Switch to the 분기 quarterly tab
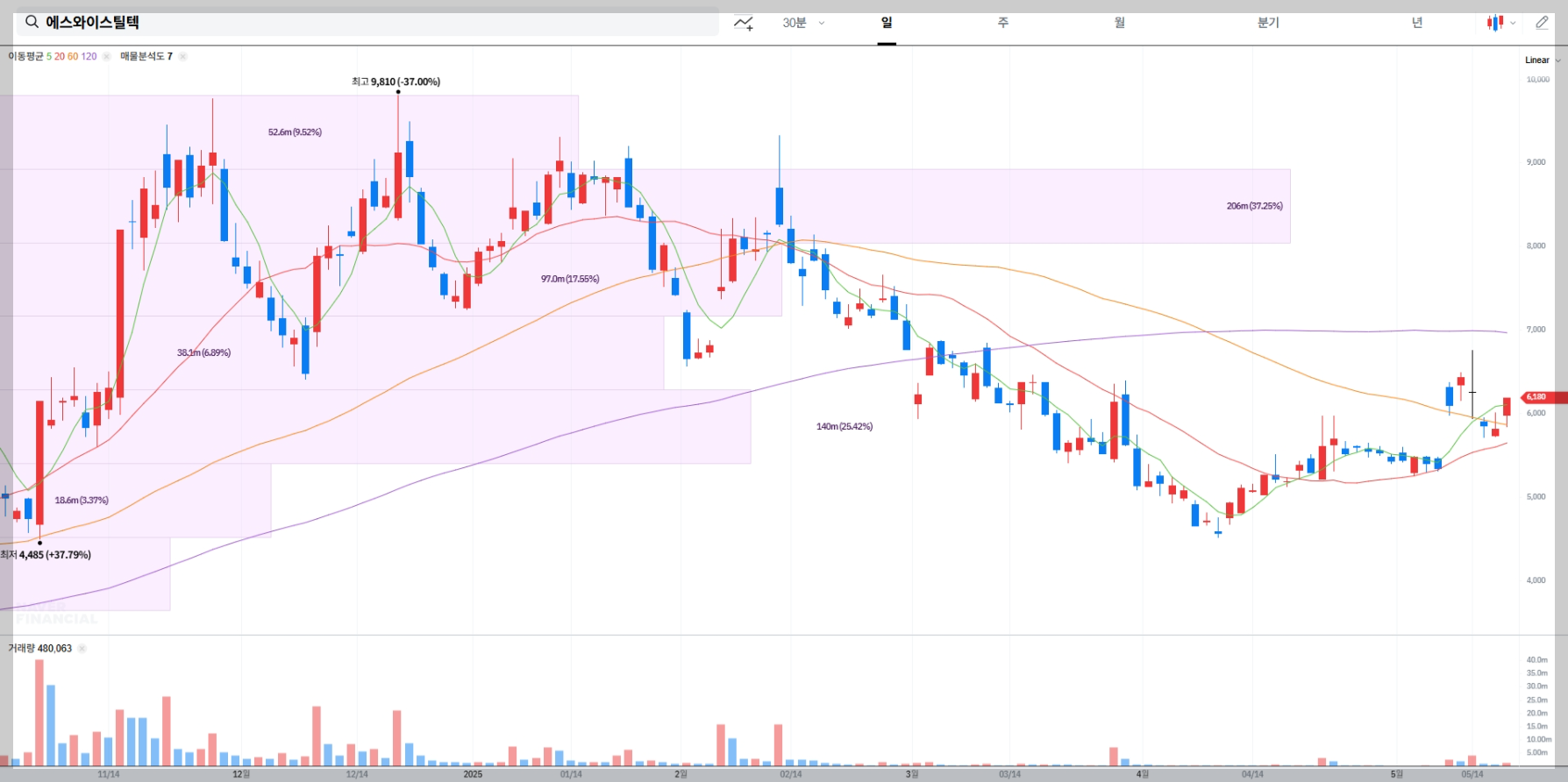The width and height of the screenshot is (1568, 782). [x=1268, y=23]
